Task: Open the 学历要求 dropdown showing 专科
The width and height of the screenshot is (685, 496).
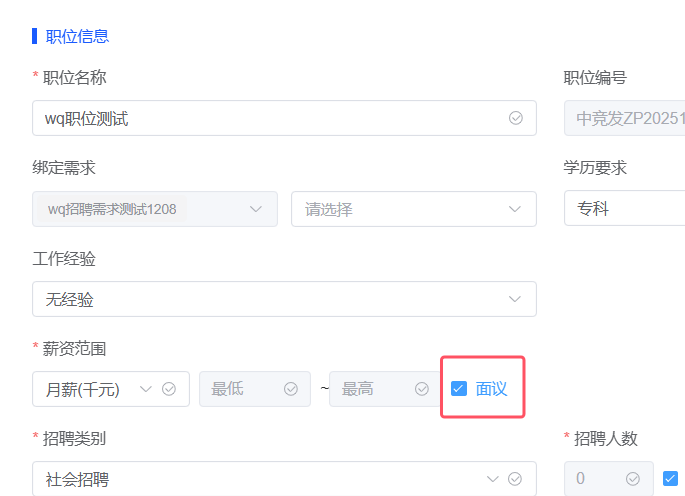Action: click(x=624, y=209)
